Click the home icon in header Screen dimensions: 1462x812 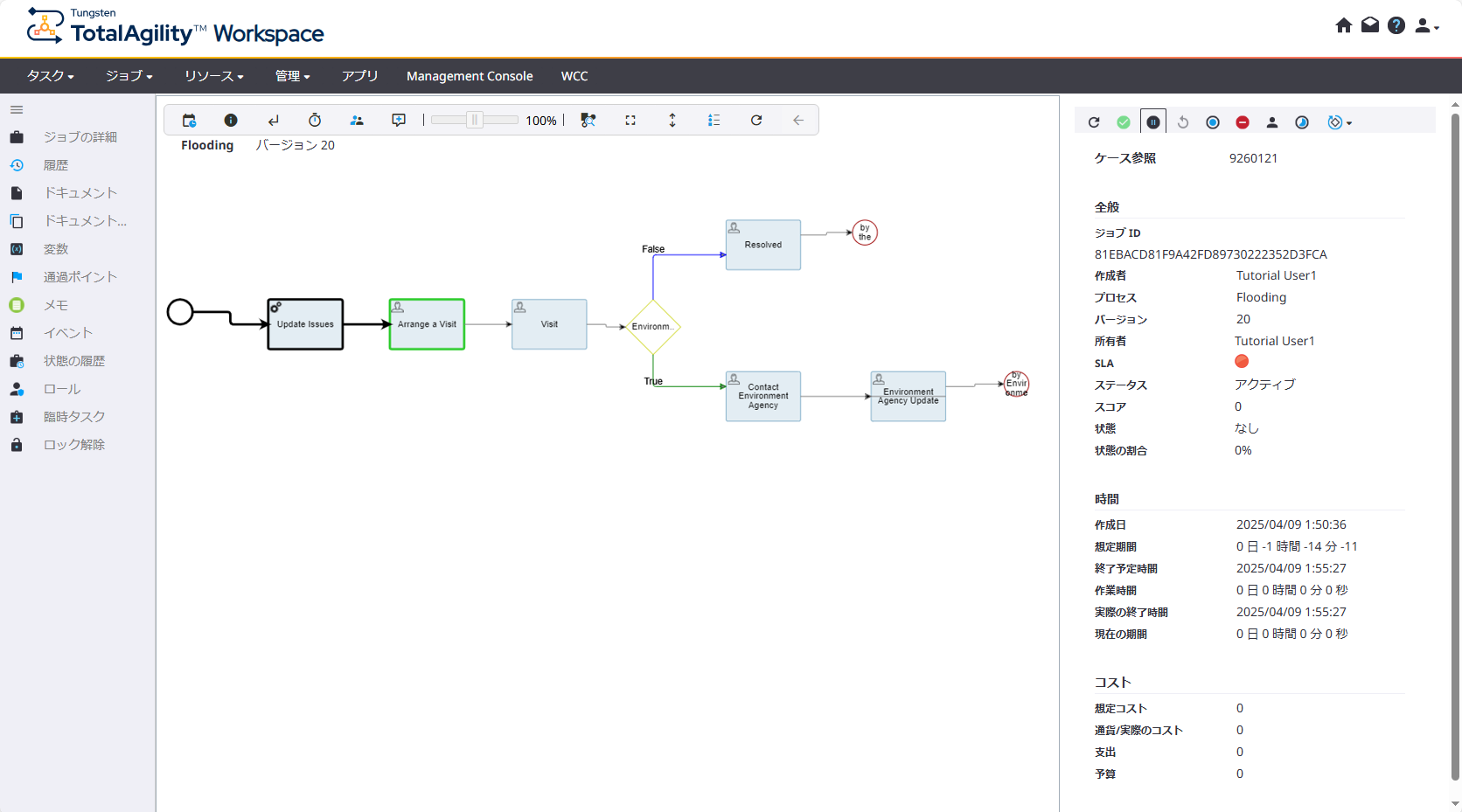click(x=1344, y=25)
